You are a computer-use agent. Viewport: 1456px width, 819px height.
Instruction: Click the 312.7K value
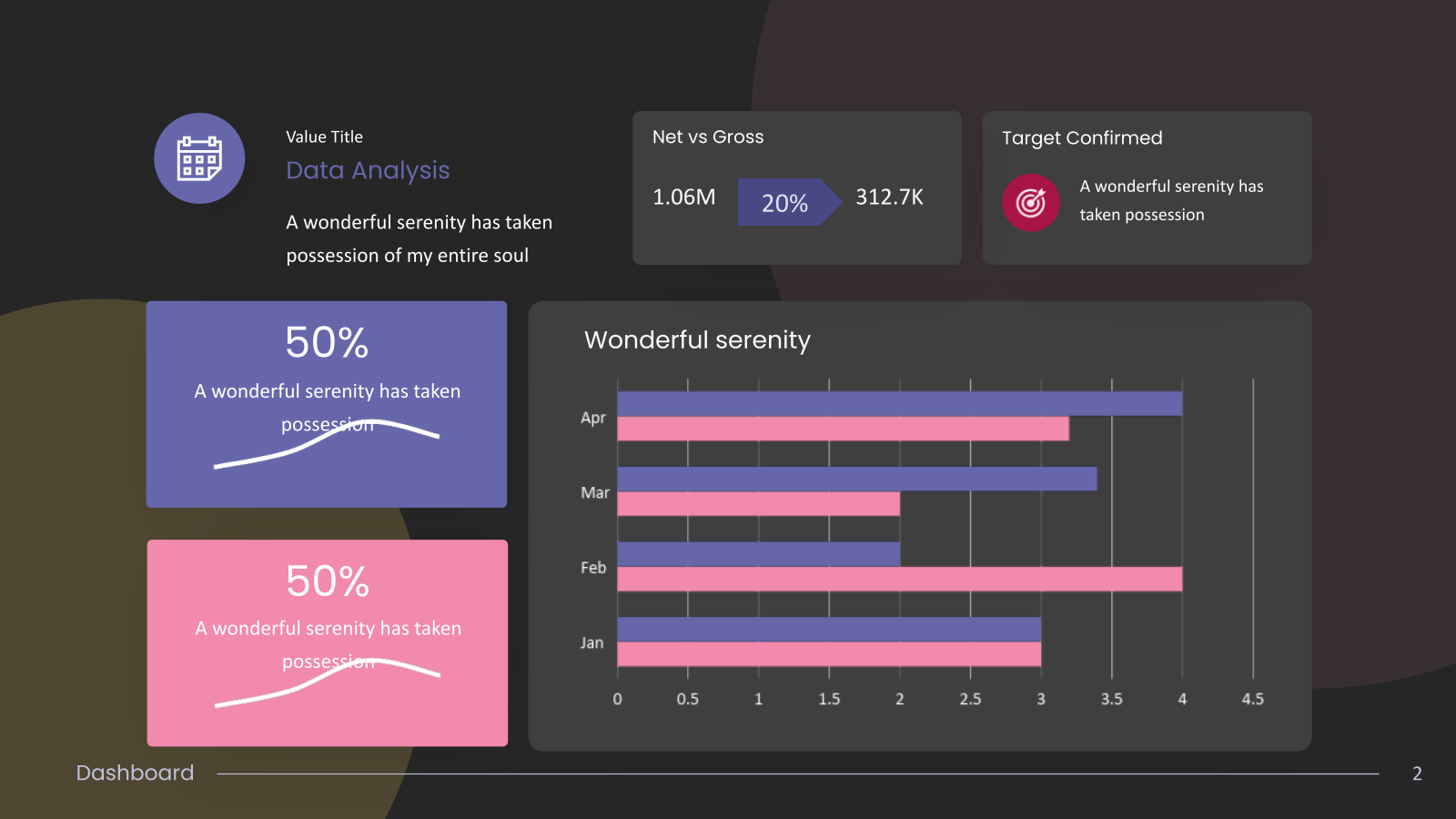point(889,197)
